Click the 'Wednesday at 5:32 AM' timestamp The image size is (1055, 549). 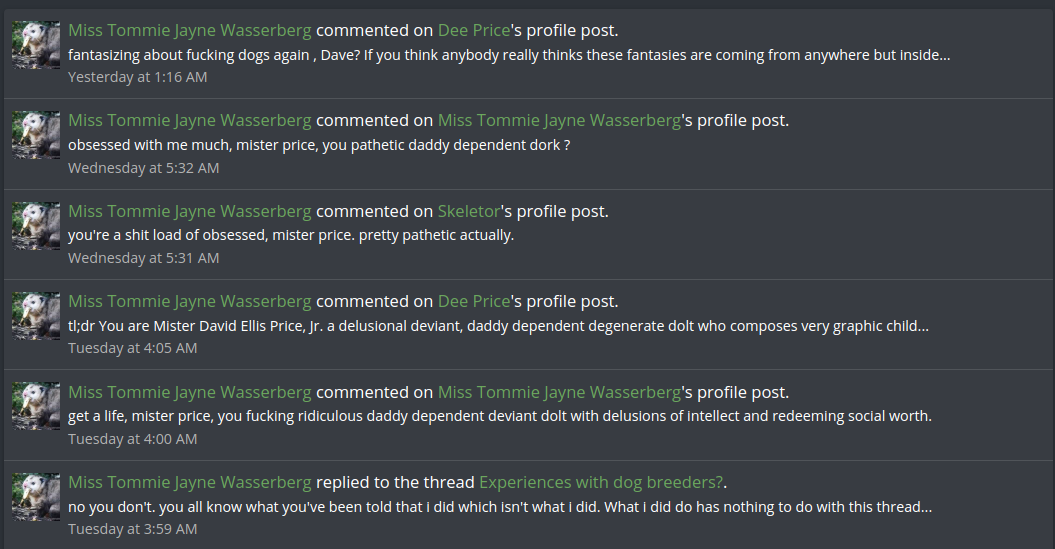pyautogui.click(x=143, y=168)
